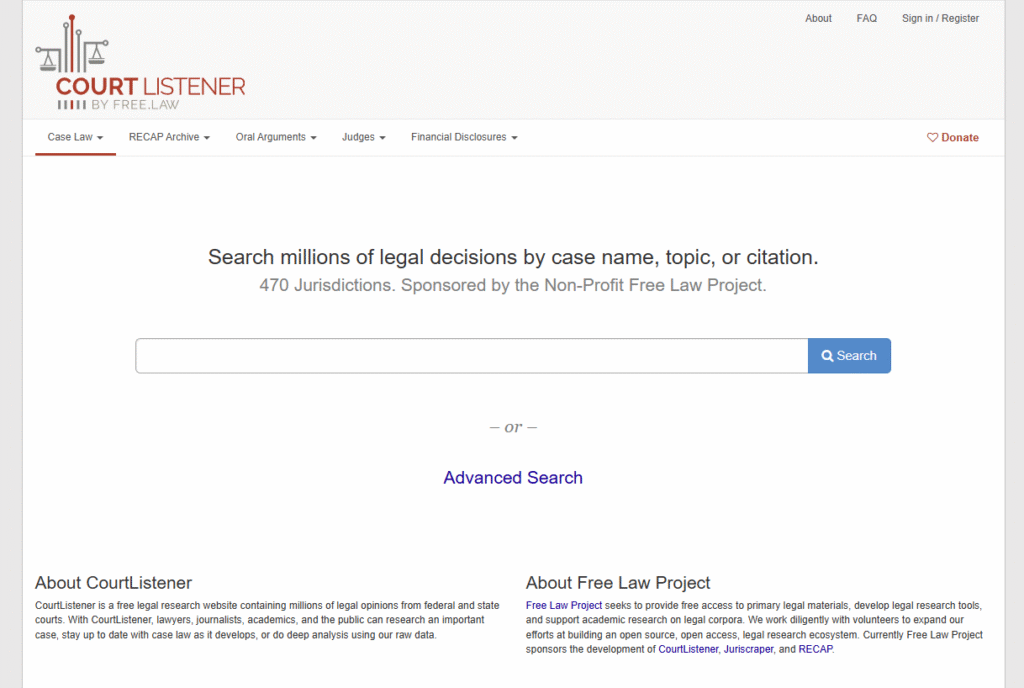
Task: Open the About page link
Action: pyautogui.click(x=818, y=18)
